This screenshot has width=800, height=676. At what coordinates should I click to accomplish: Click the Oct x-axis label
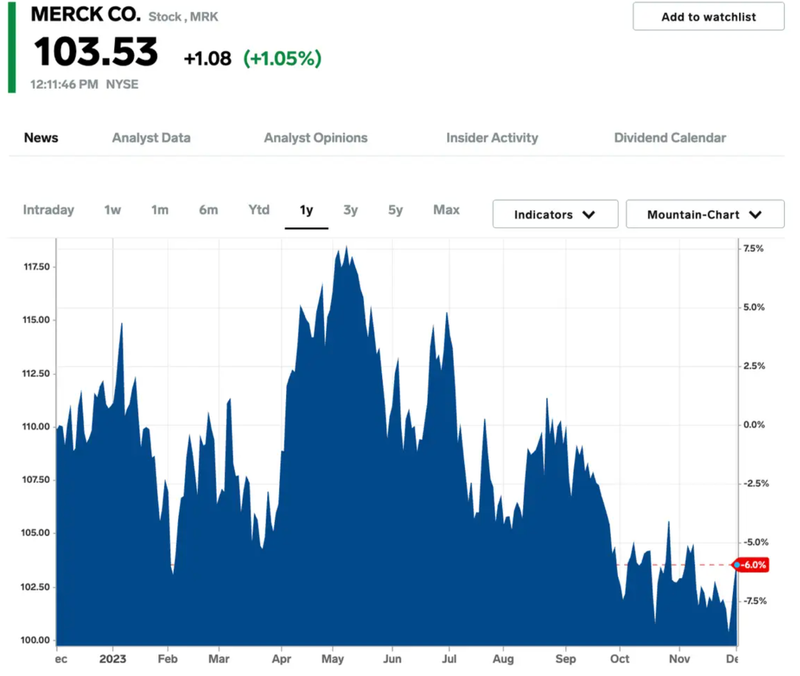pyautogui.click(x=619, y=659)
